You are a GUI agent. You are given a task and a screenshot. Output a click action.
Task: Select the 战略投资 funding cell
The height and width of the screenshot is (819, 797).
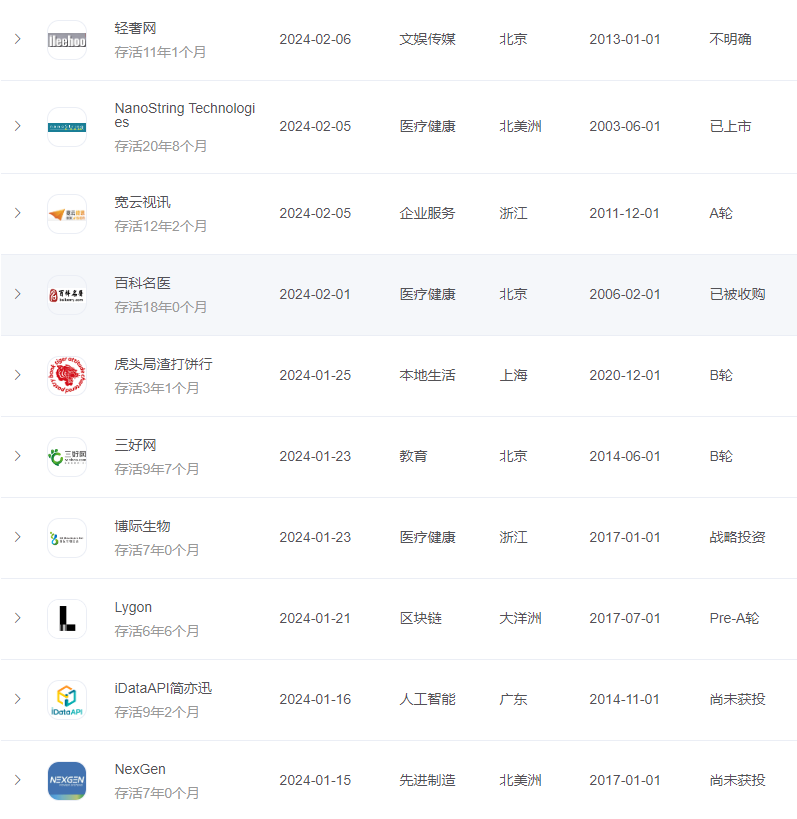[x=737, y=537]
